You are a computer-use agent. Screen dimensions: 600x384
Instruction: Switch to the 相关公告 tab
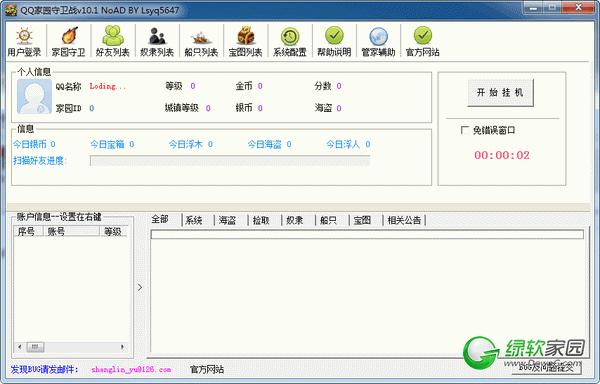pyautogui.click(x=404, y=220)
